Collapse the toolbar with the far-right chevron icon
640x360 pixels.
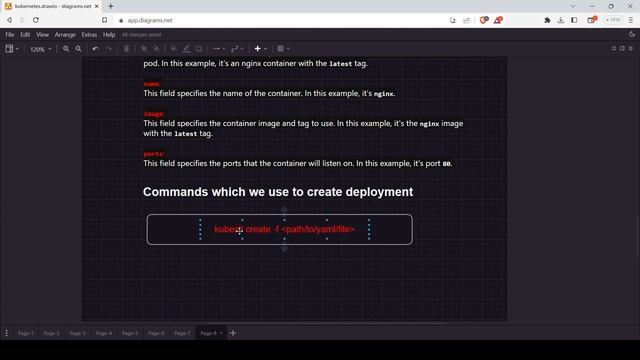[631, 49]
